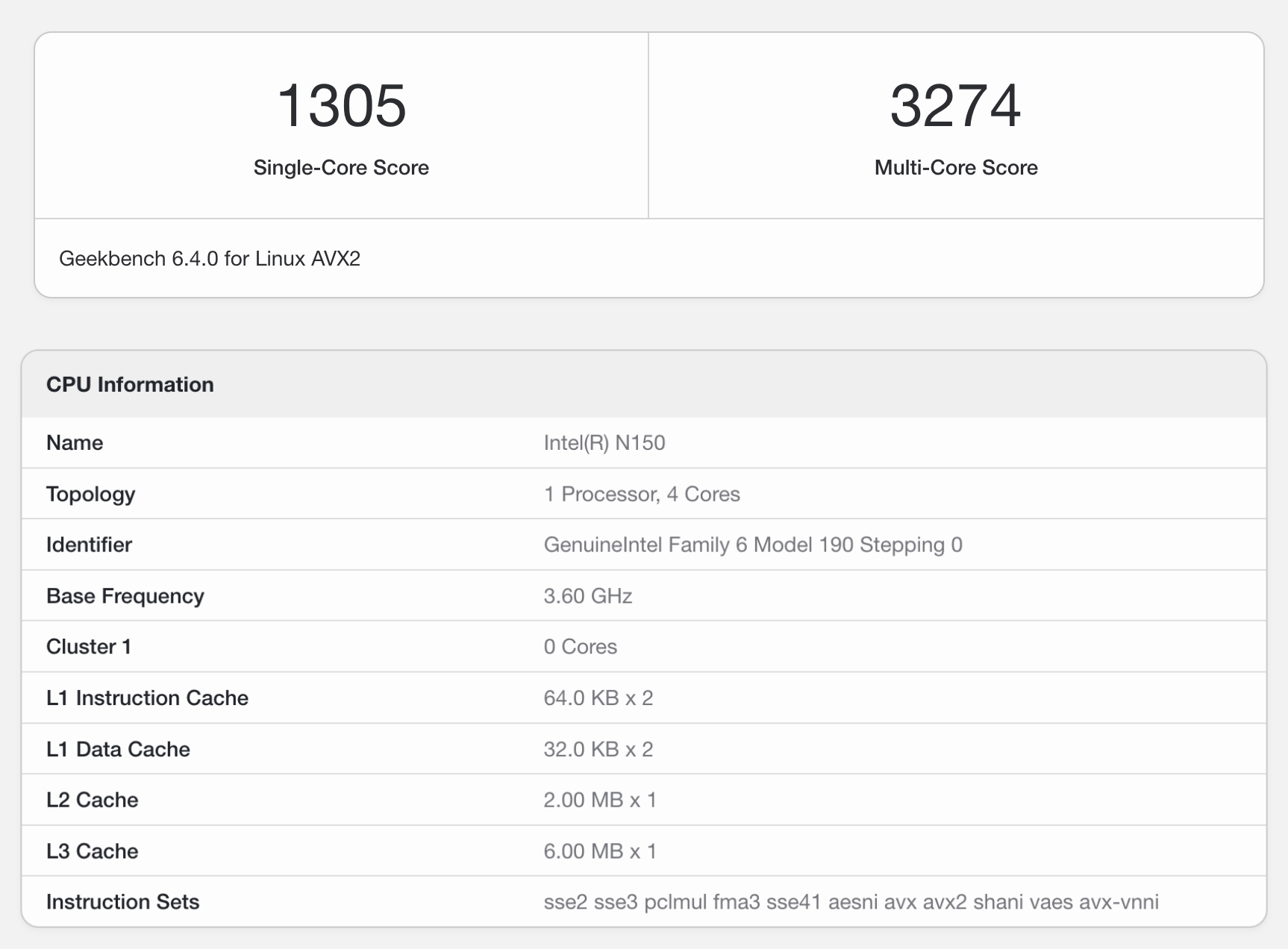
Task: Select the 64.0 KB x 2 value
Action: [598, 698]
